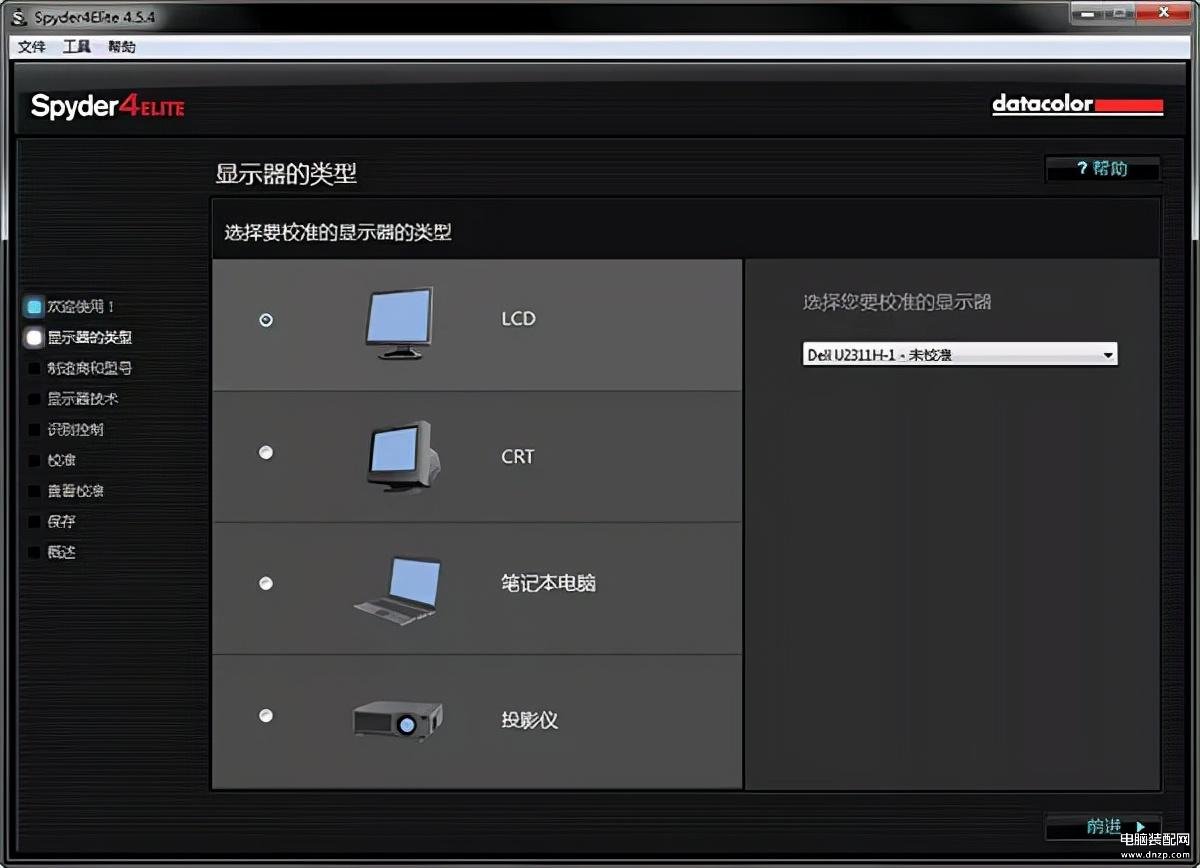This screenshot has height=868, width=1200.
Task: Click the 显示器的类型 page title
Action: point(286,174)
